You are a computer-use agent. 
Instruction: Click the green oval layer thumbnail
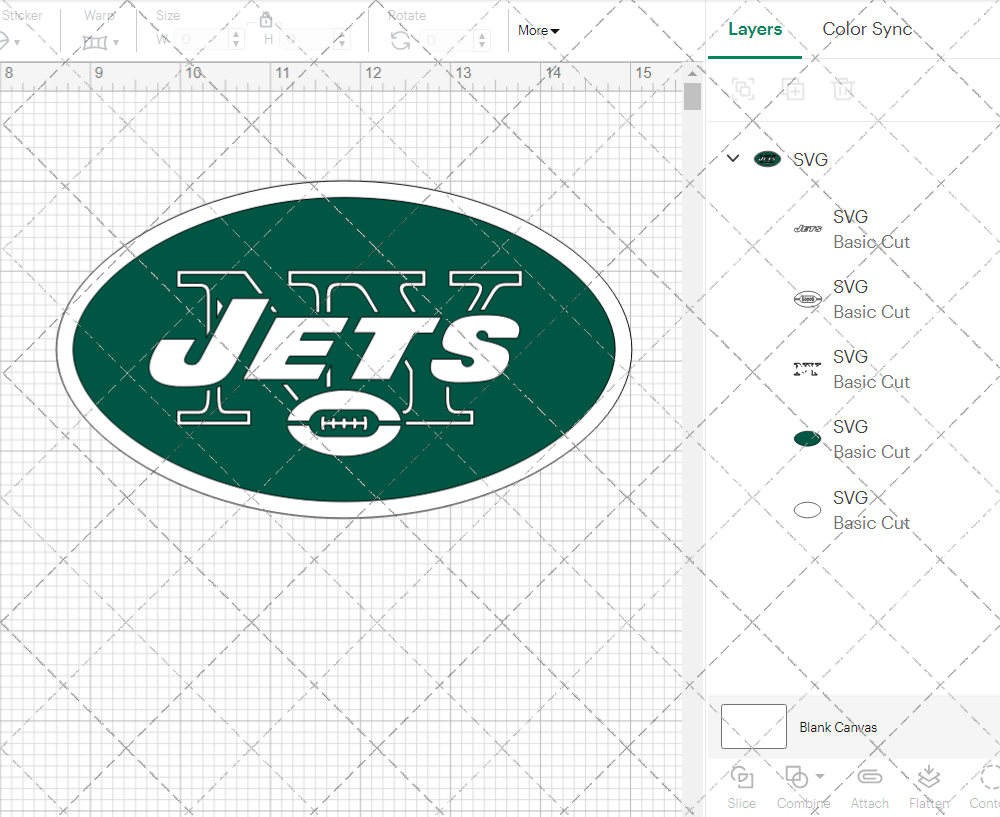pos(807,439)
